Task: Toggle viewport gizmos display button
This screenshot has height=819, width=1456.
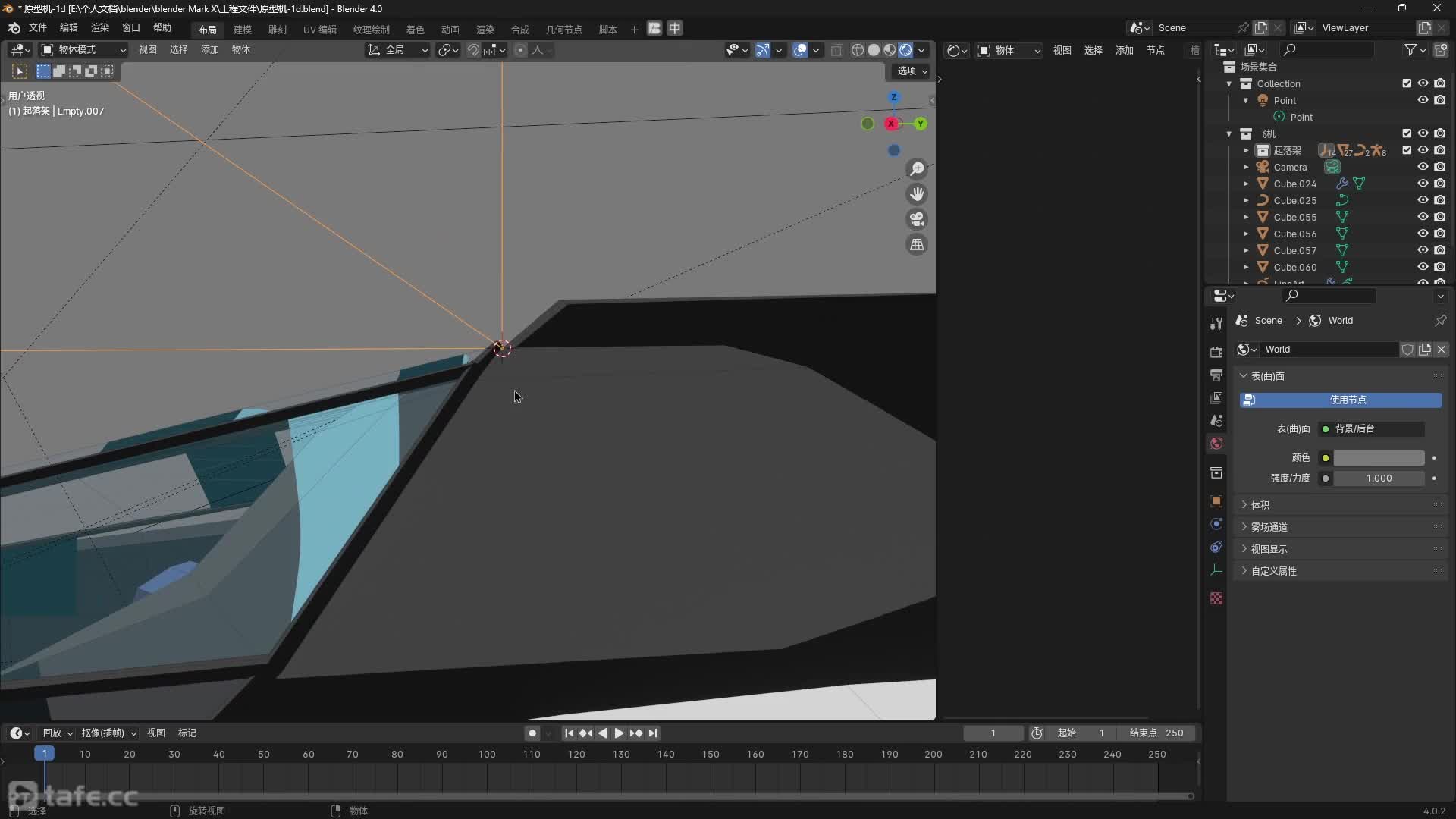Action: click(763, 50)
